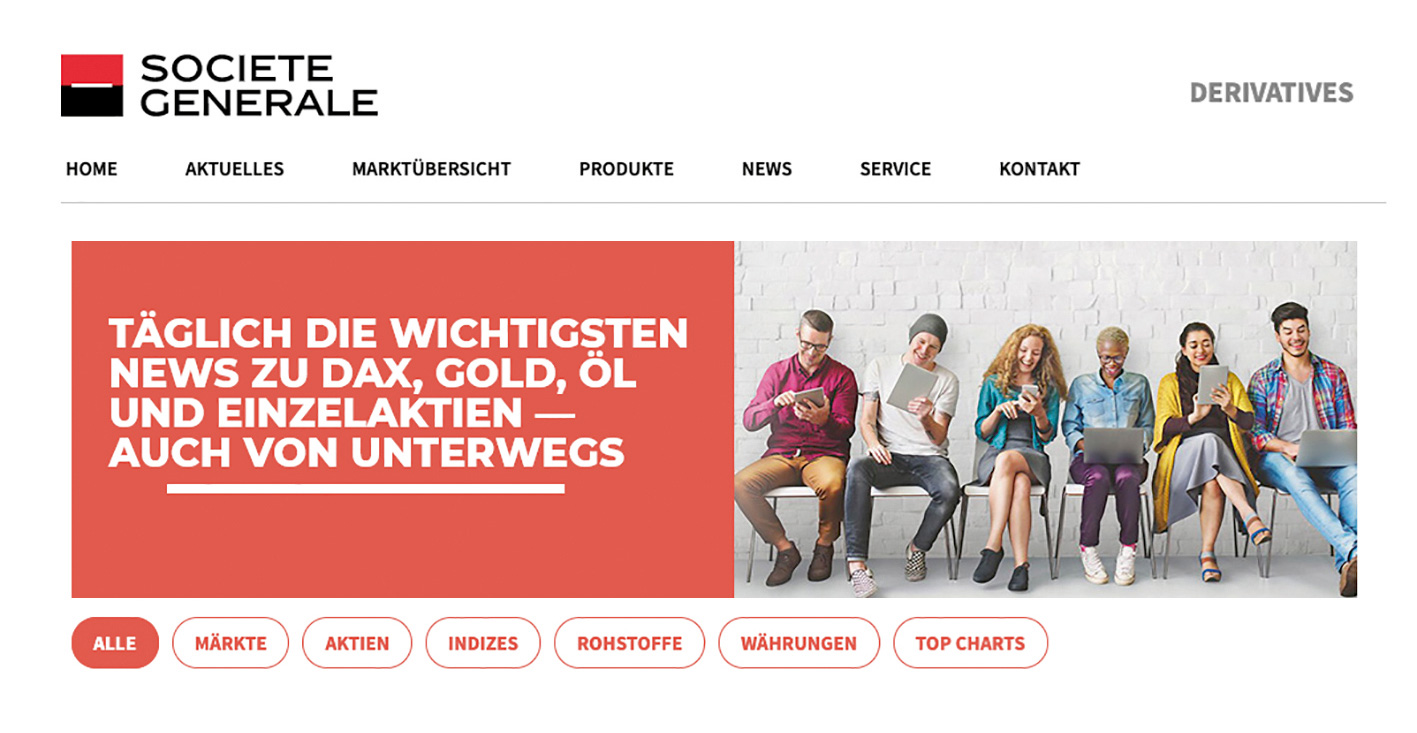Click the photo of people using devices
This screenshot has width=1417, height=733.
pyautogui.click(x=1045, y=419)
